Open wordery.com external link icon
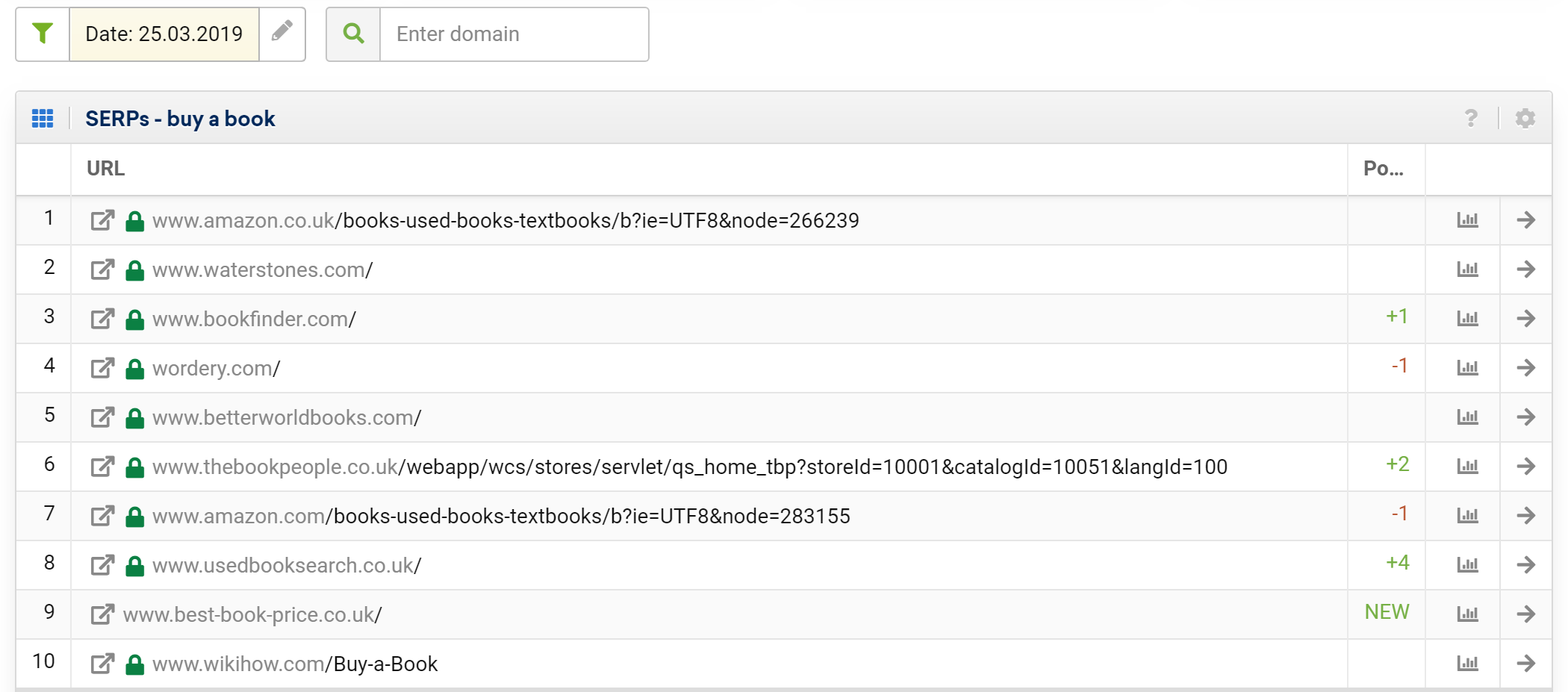 tap(102, 368)
